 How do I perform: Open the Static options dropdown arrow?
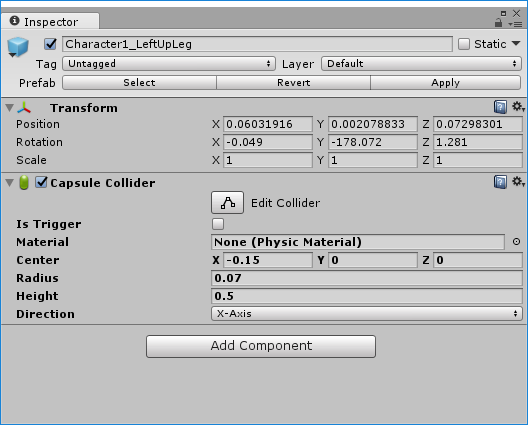pos(516,43)
